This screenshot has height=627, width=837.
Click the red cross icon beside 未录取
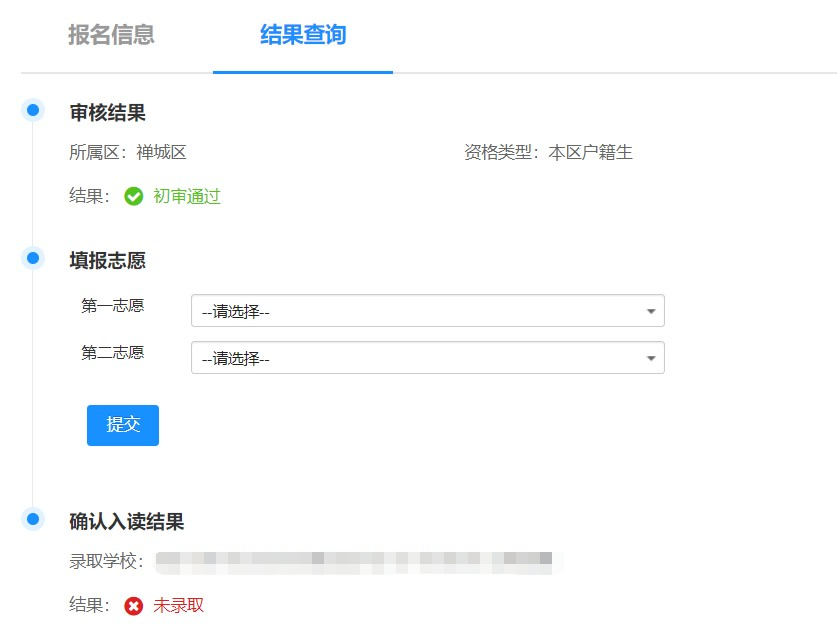(133, 606)
